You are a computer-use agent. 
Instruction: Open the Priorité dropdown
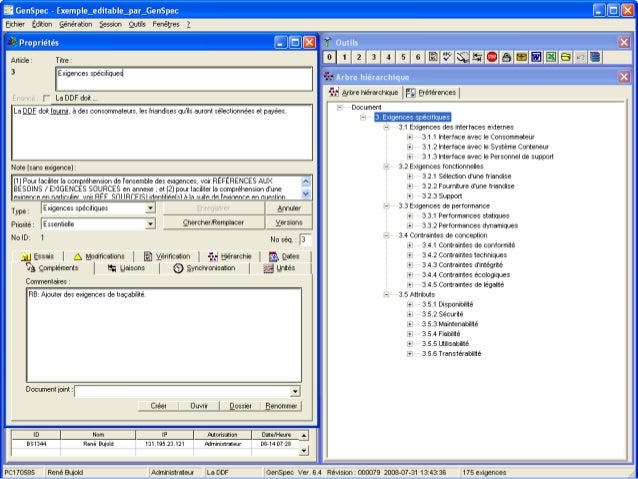click(x=151, y=224)
